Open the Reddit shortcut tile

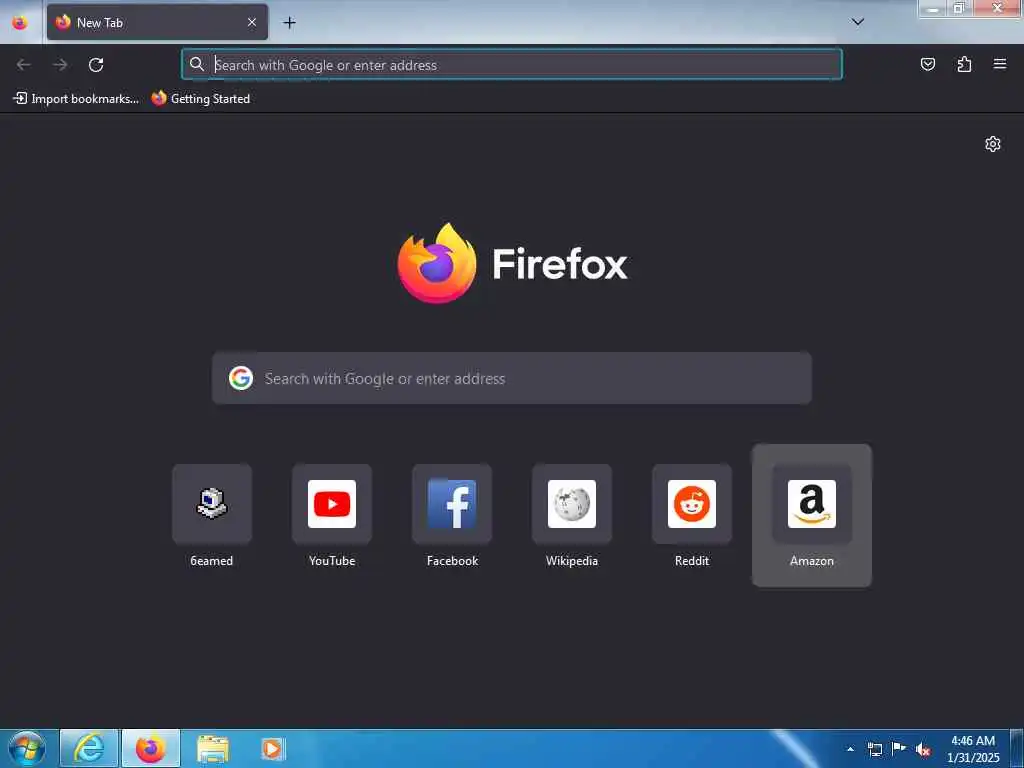pyautogui.click(x=692, y=516)
